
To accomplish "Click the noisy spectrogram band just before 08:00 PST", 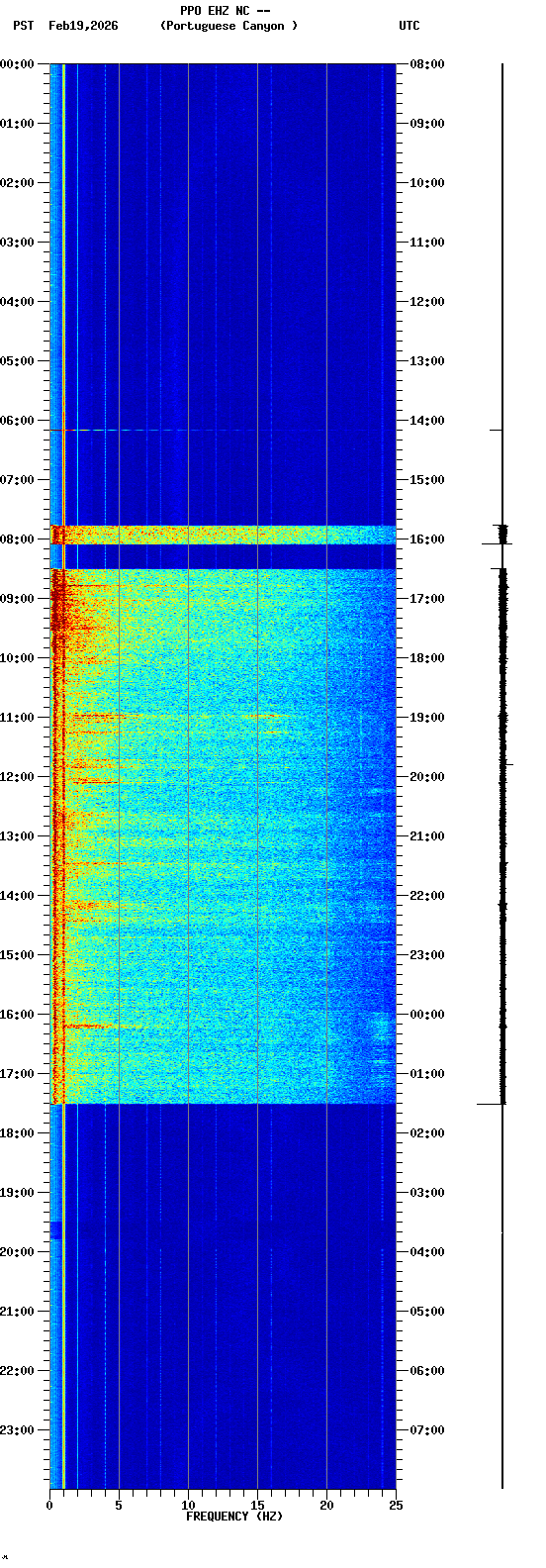I will (x=223, y=535).
